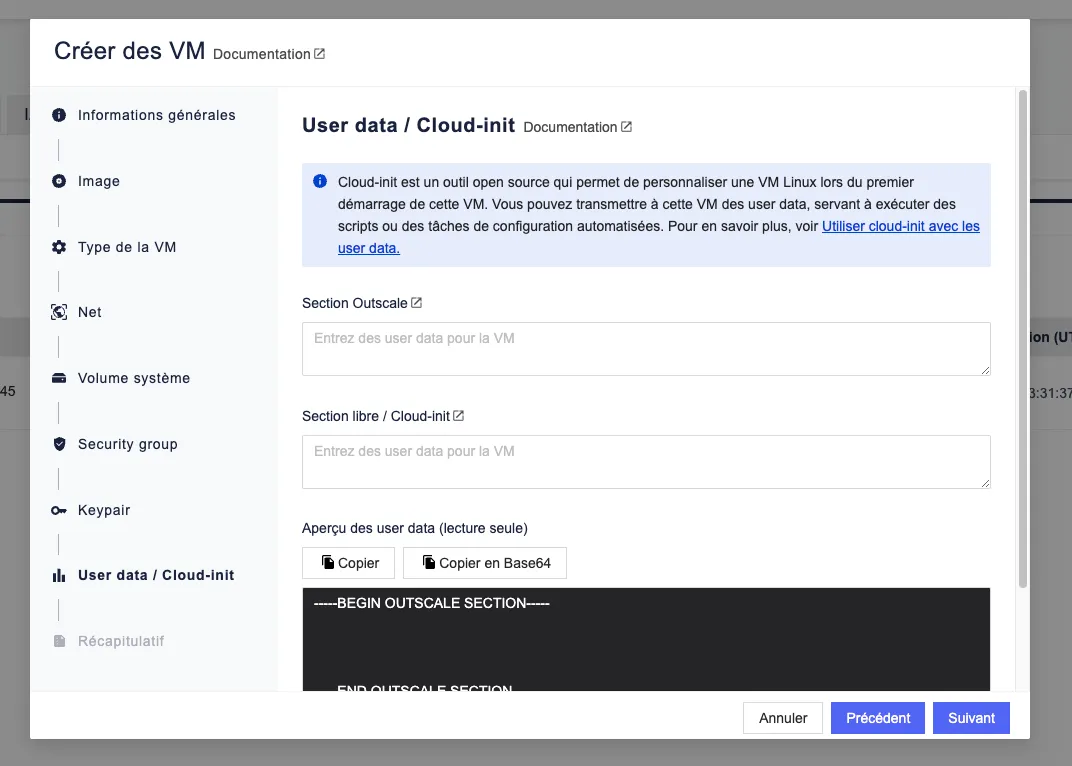
Task: Open the Section libre / Cloud-init external link icon
Action: [x=456, y=415]
